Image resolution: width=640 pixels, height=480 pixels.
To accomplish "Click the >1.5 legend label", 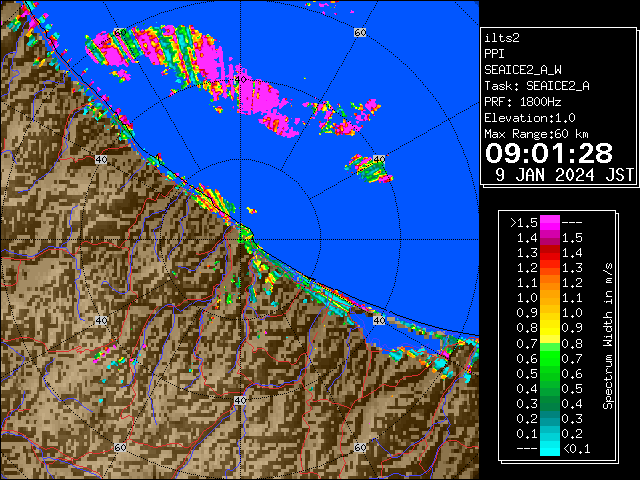I will click(523, 223).
